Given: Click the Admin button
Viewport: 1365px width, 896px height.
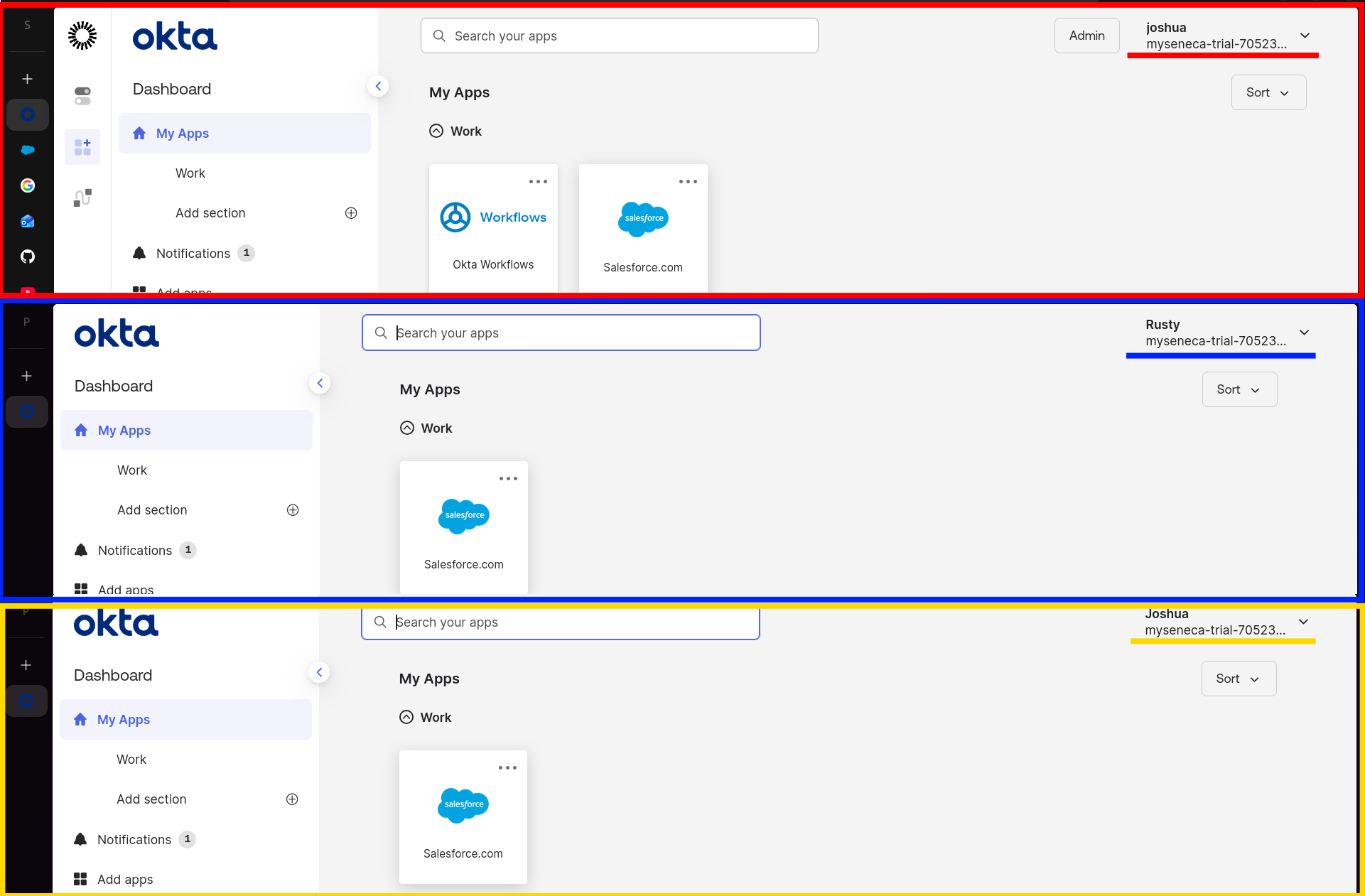Looking at the screenshot, I should pos(1086,35).
